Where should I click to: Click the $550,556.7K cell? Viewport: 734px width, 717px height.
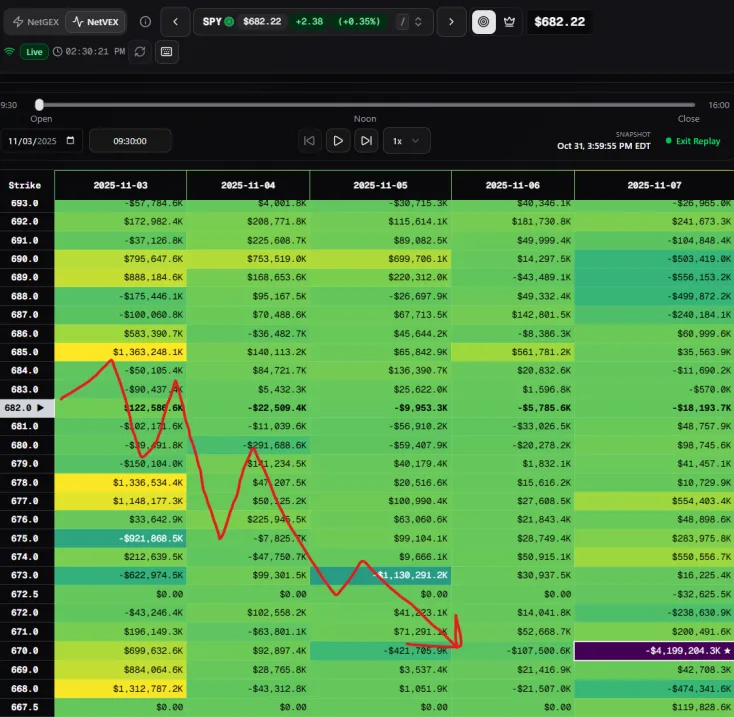pos(654,556)
